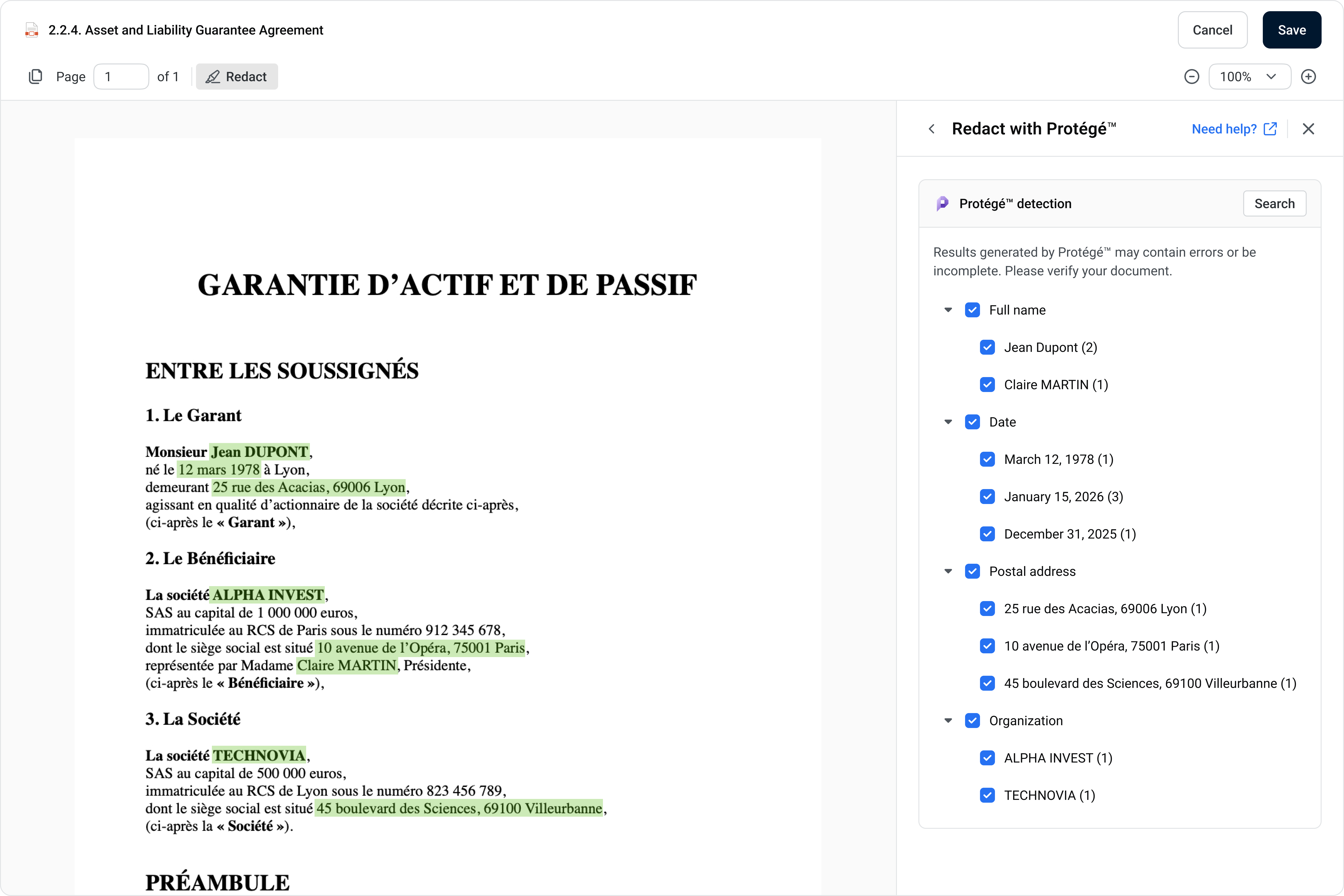
Task: Click the back chevron beside Redact with Protégé
Action: 932,129
